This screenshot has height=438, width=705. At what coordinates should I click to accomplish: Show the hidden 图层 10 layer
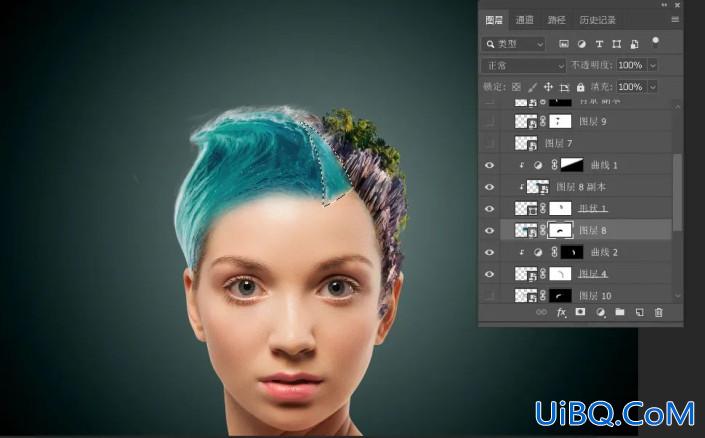point(490,295)
